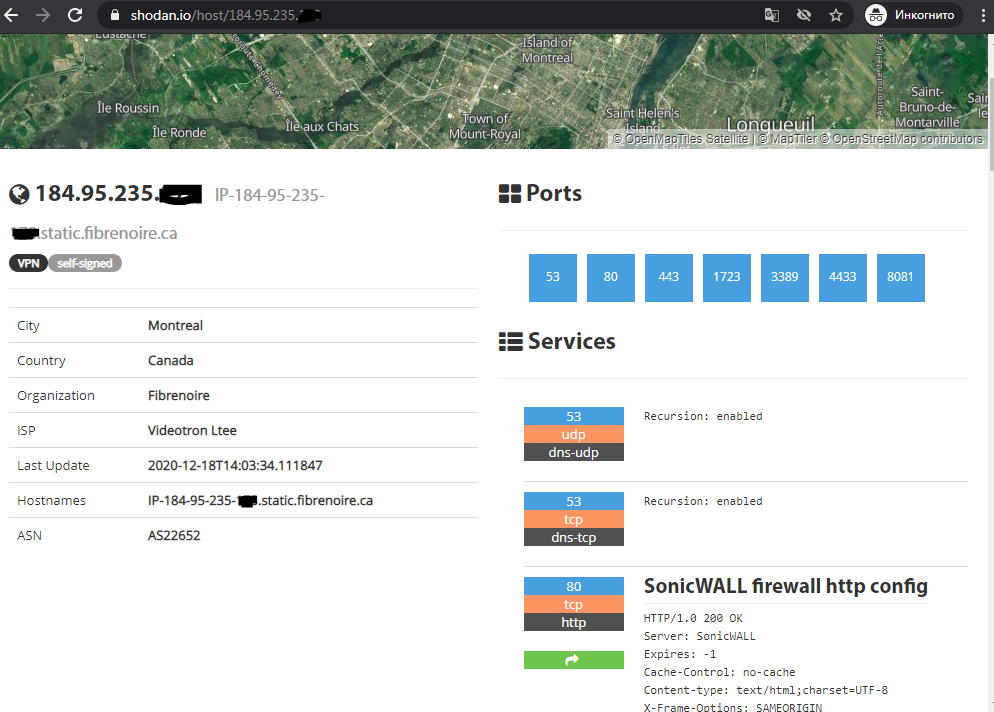994x712 pixels.
Task: Click the green redirect arrow under the http service
Action: coord(573,659)
